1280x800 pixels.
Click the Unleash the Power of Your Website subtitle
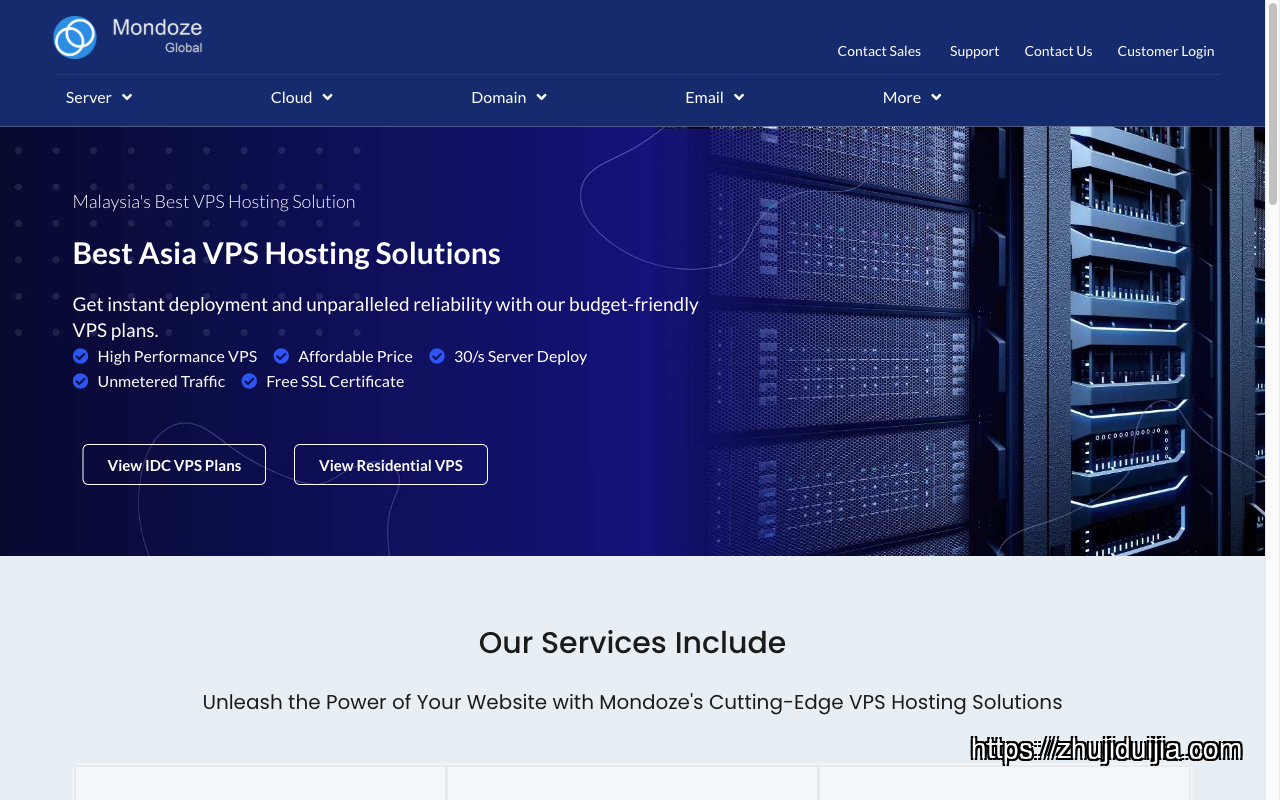632,702
